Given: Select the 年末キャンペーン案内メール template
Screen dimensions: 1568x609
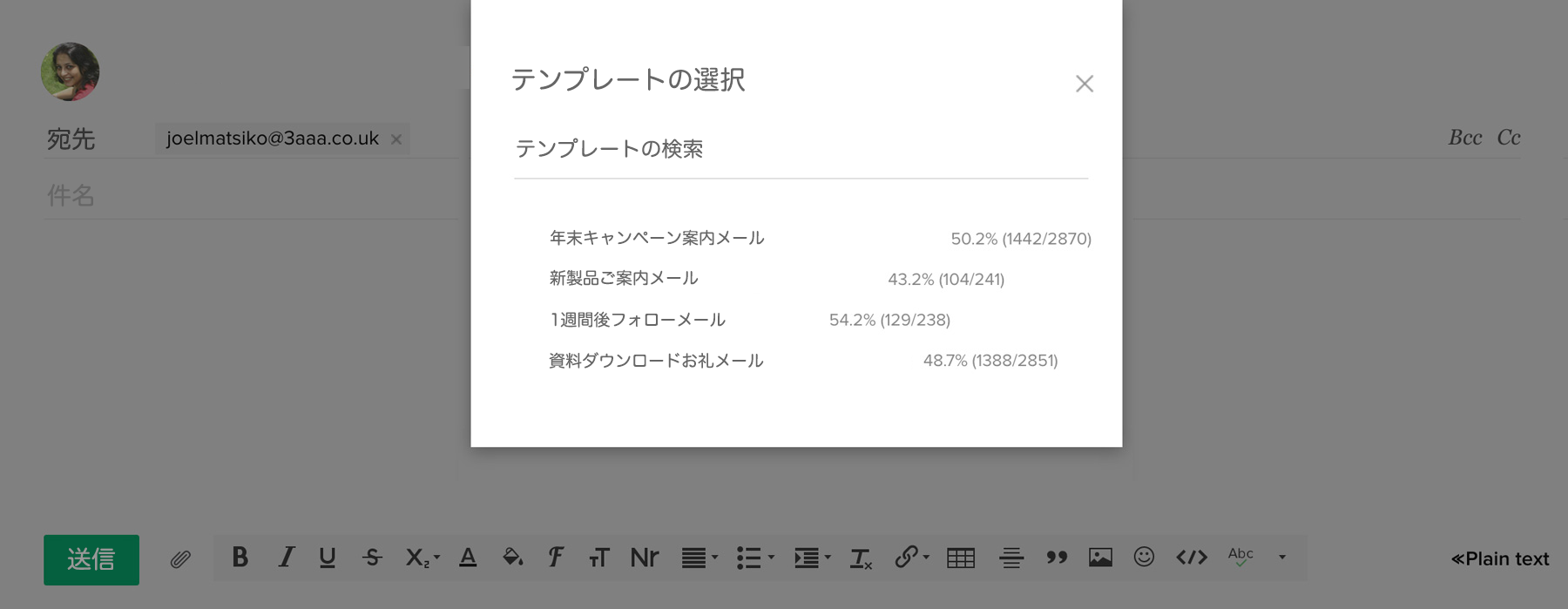Looking at the screenshot, I should 657,238.
